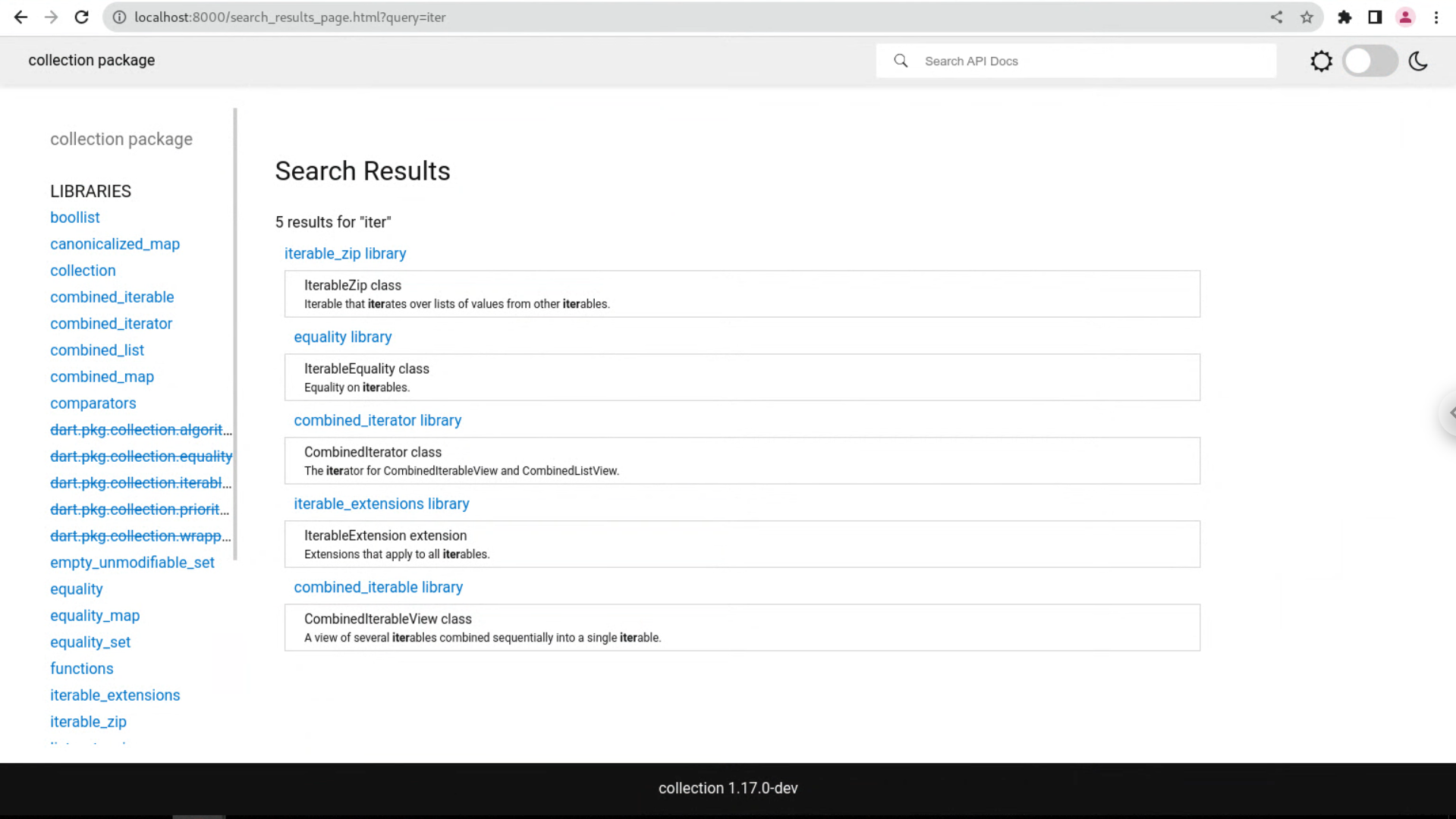Screen dimensions: 1456x819
Task: Click the collection package header title
Action: pyautogui.click(x=91, y=60)
